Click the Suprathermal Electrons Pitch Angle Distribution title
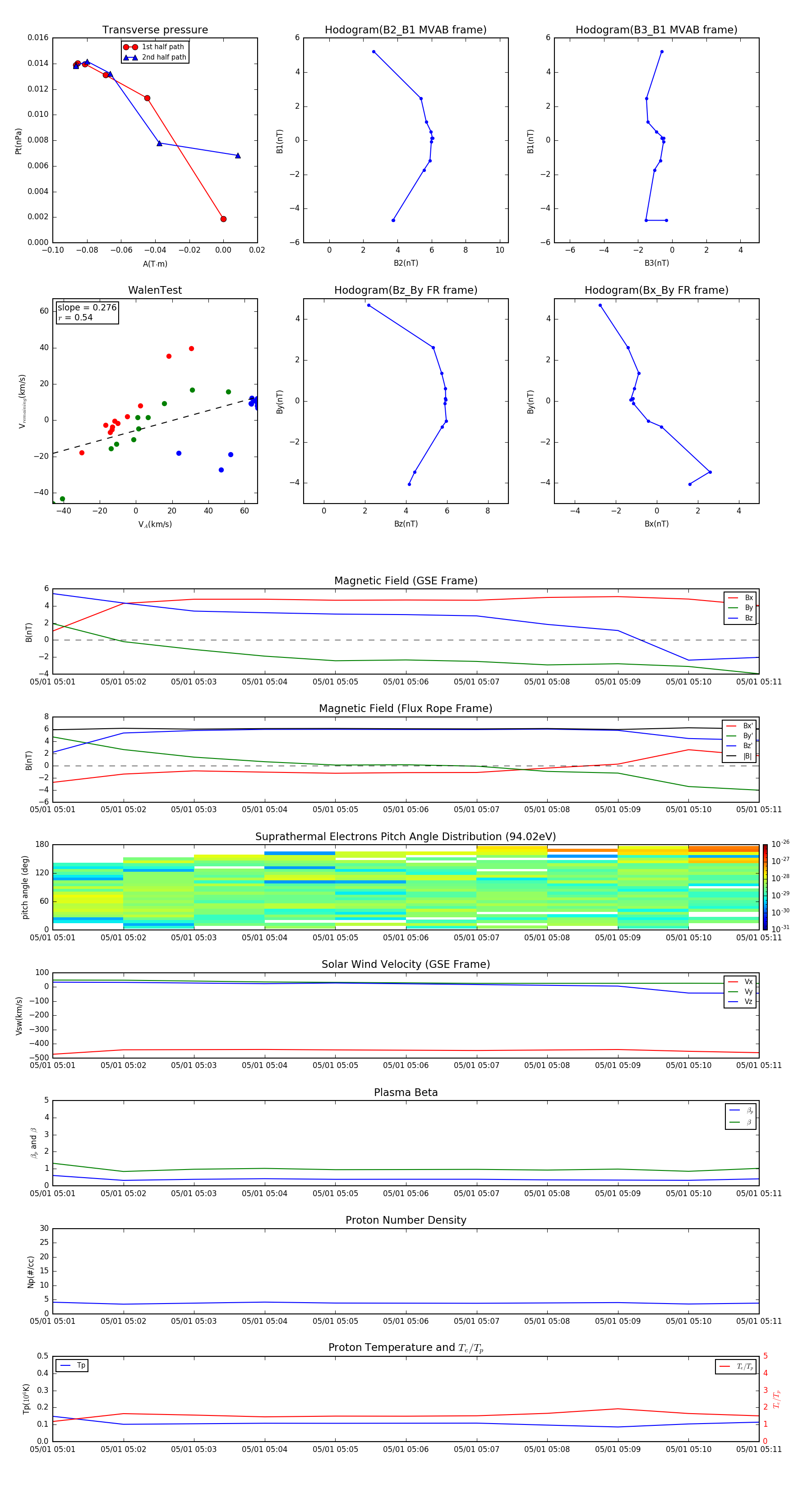This screenshot has height=1489, width=812. click(406, 837)
